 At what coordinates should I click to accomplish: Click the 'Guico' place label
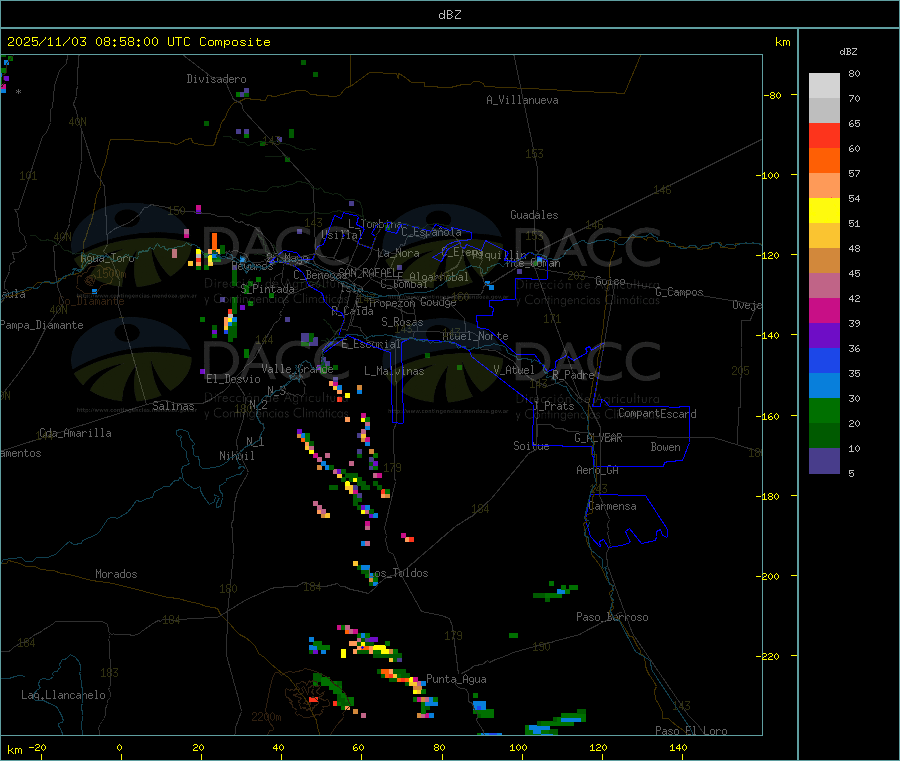pyautogui.click(x=610, y=281)
